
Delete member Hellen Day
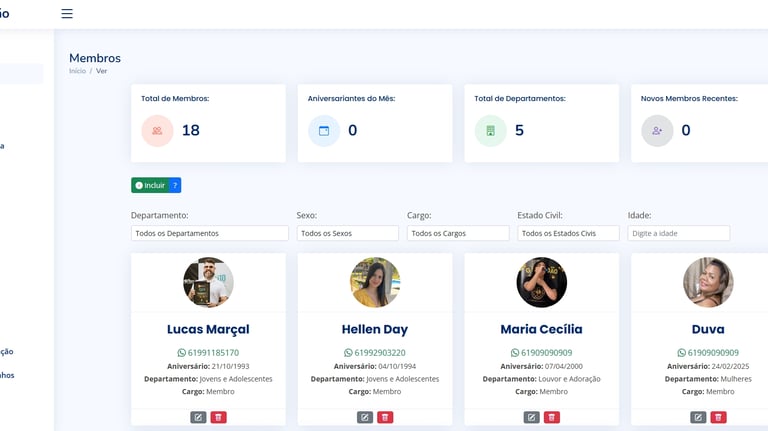[385, 417]
